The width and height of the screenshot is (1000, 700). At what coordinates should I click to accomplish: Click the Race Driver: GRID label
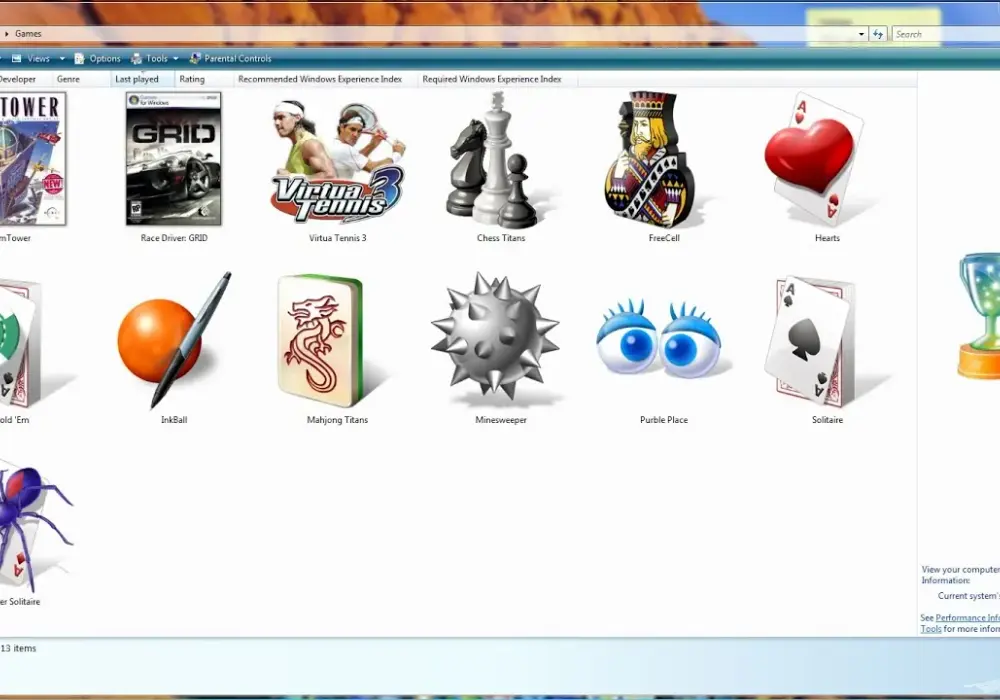(x=174, y=238)
